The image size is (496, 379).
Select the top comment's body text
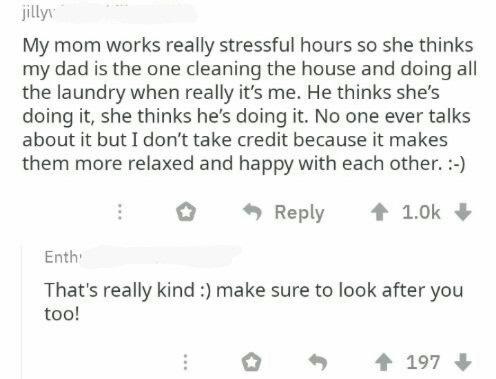249,104
